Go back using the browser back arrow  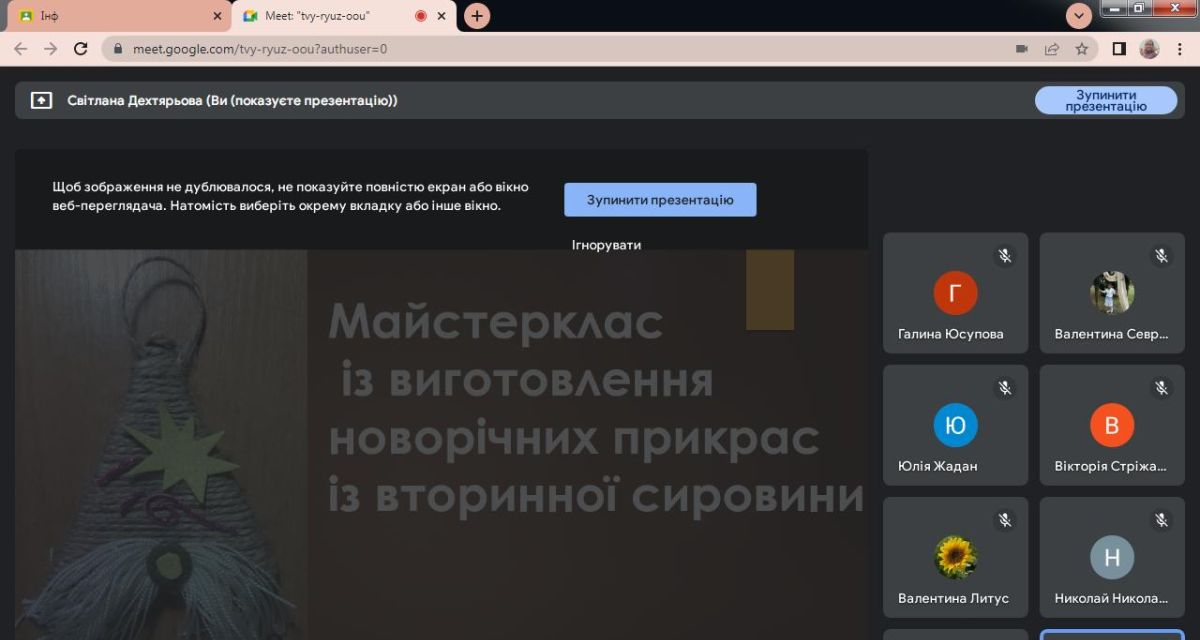pyautogui.click(x=20, y=49)
